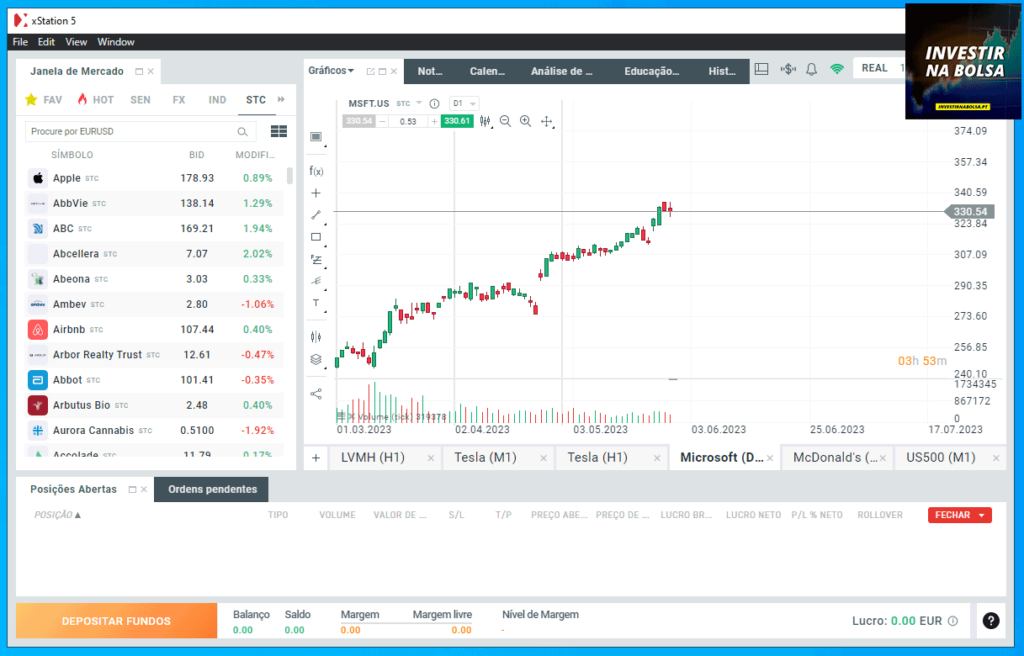This screenshot has width=1024, height=656.
Task: Switch to the IND tab
Action: tap(217, 99)
